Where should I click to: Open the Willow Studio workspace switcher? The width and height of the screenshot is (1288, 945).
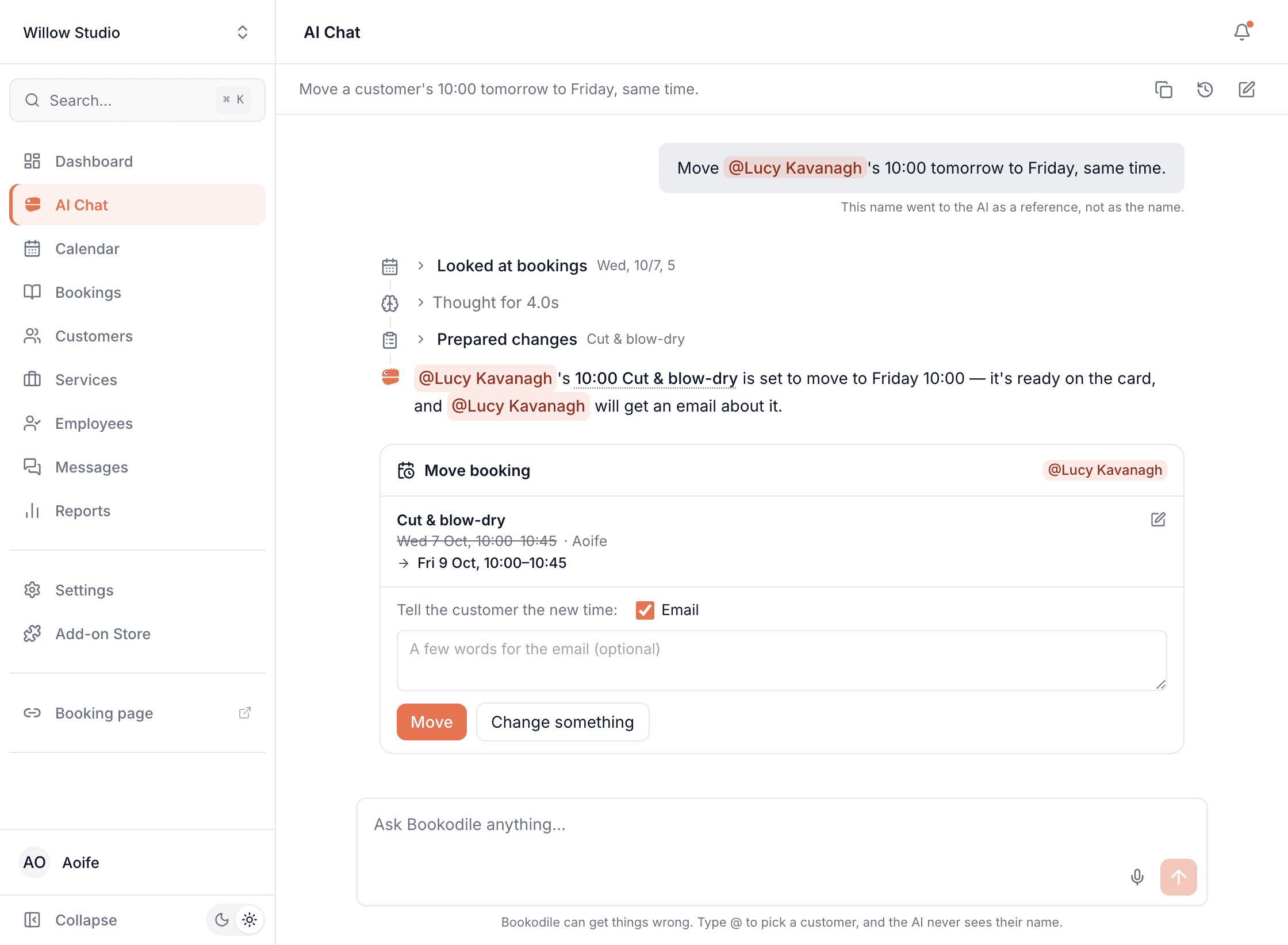[x=137, y=32]
